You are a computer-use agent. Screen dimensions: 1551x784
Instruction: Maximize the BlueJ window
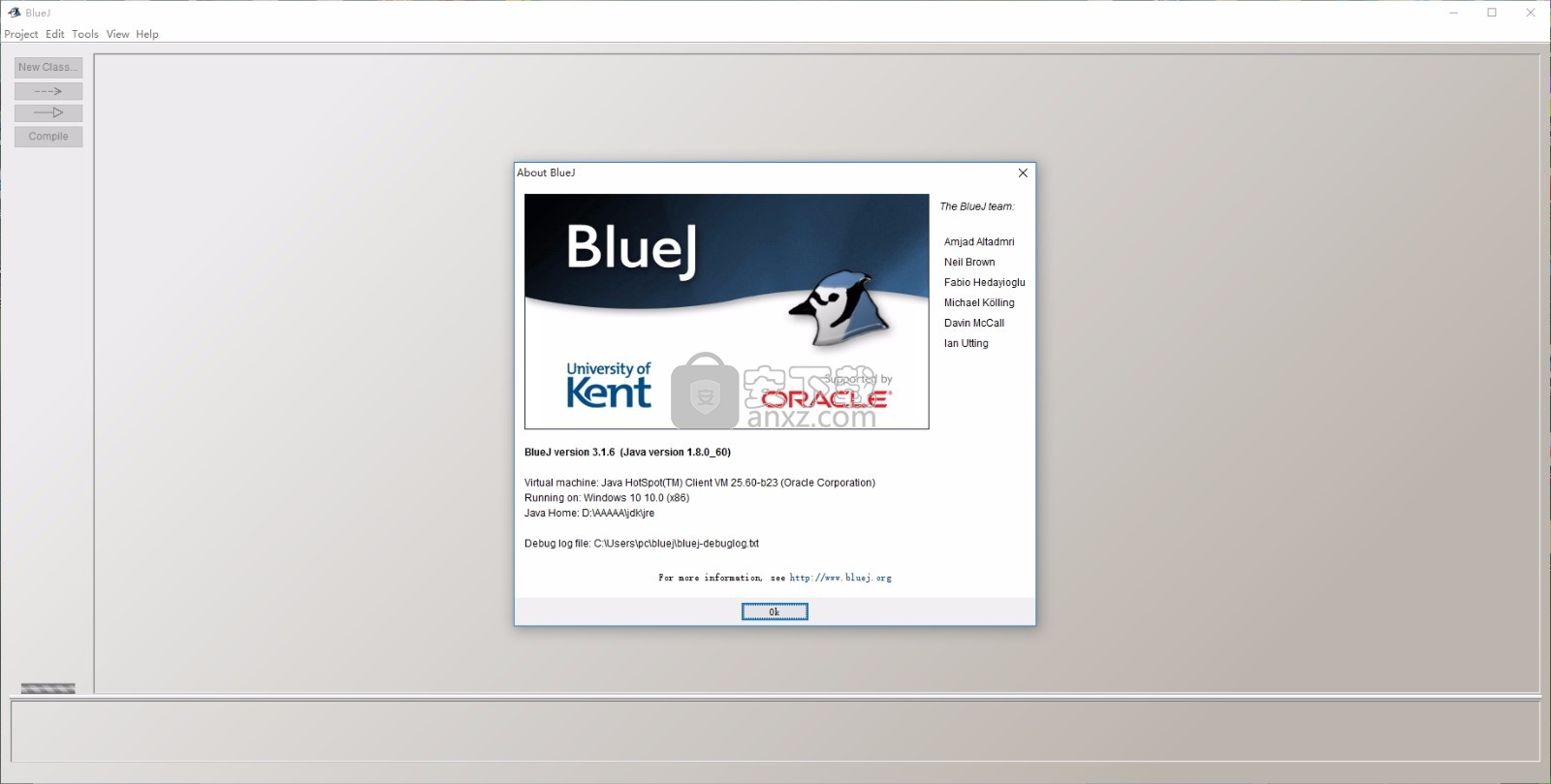pos(1492,13)
